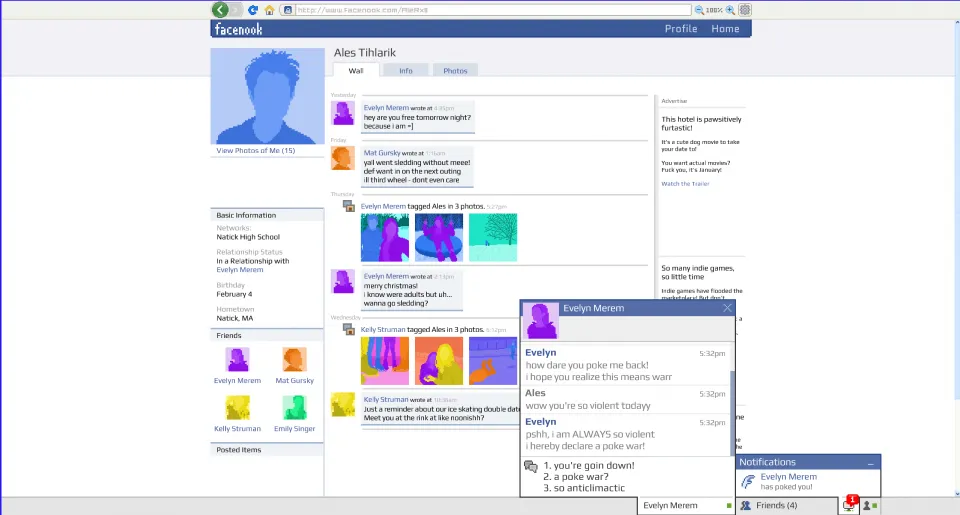This screenshot has width=960, height=515.
Task: Click Mat Gursky name on sledding post
Action: click(x=381, y=153)
